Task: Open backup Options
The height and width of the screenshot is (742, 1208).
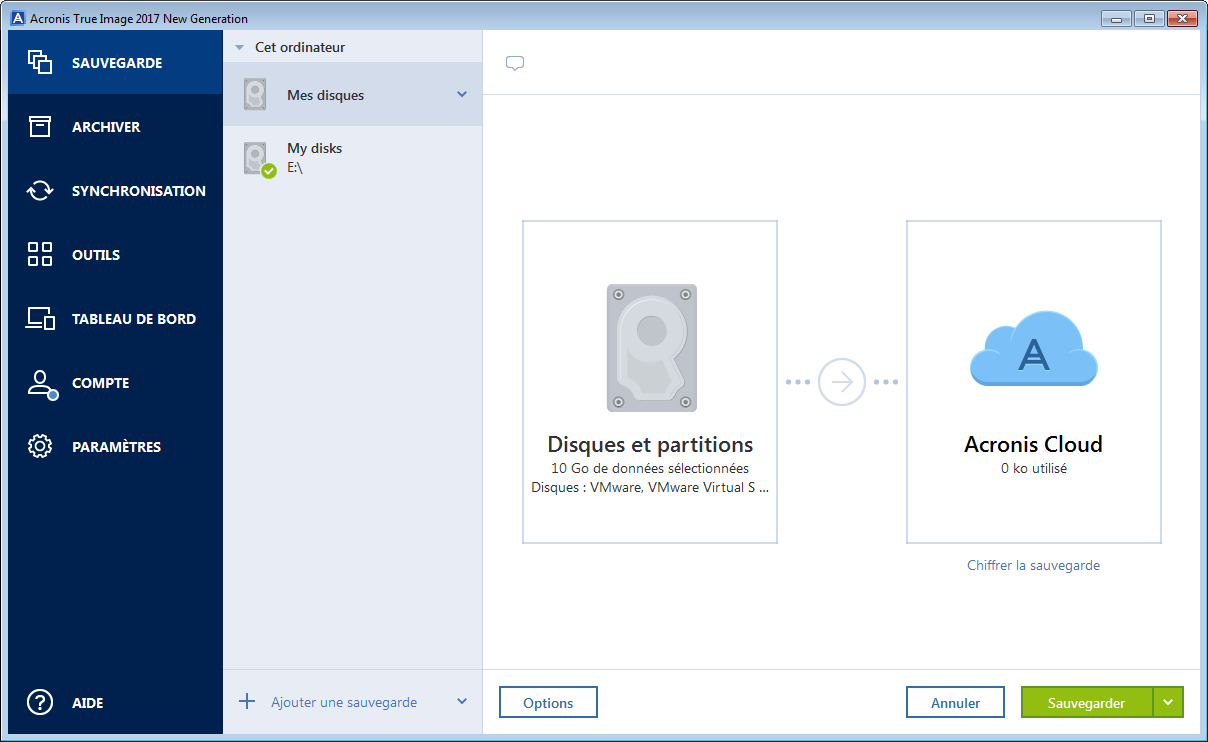Action: coord(548,702)
